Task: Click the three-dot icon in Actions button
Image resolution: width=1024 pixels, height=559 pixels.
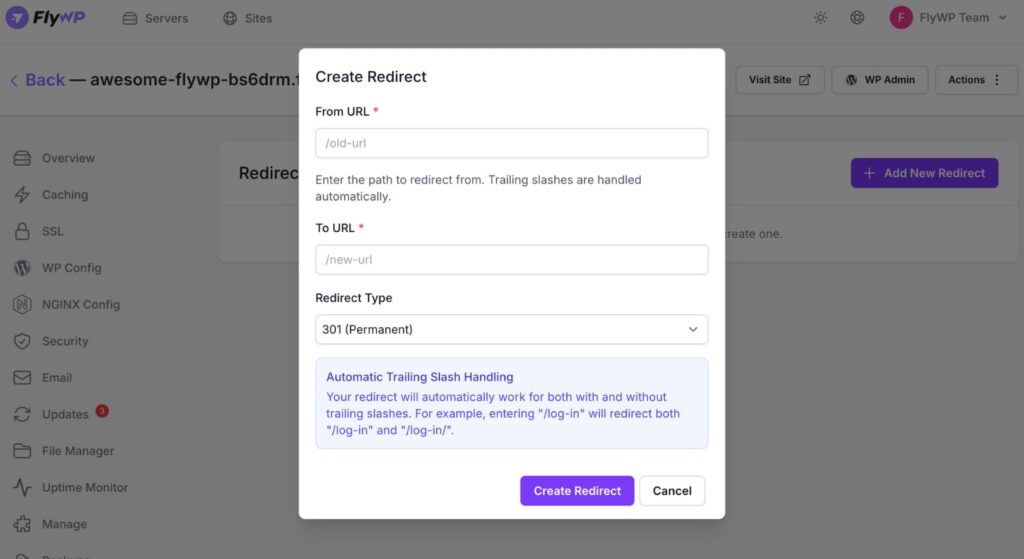Action: 997,80
